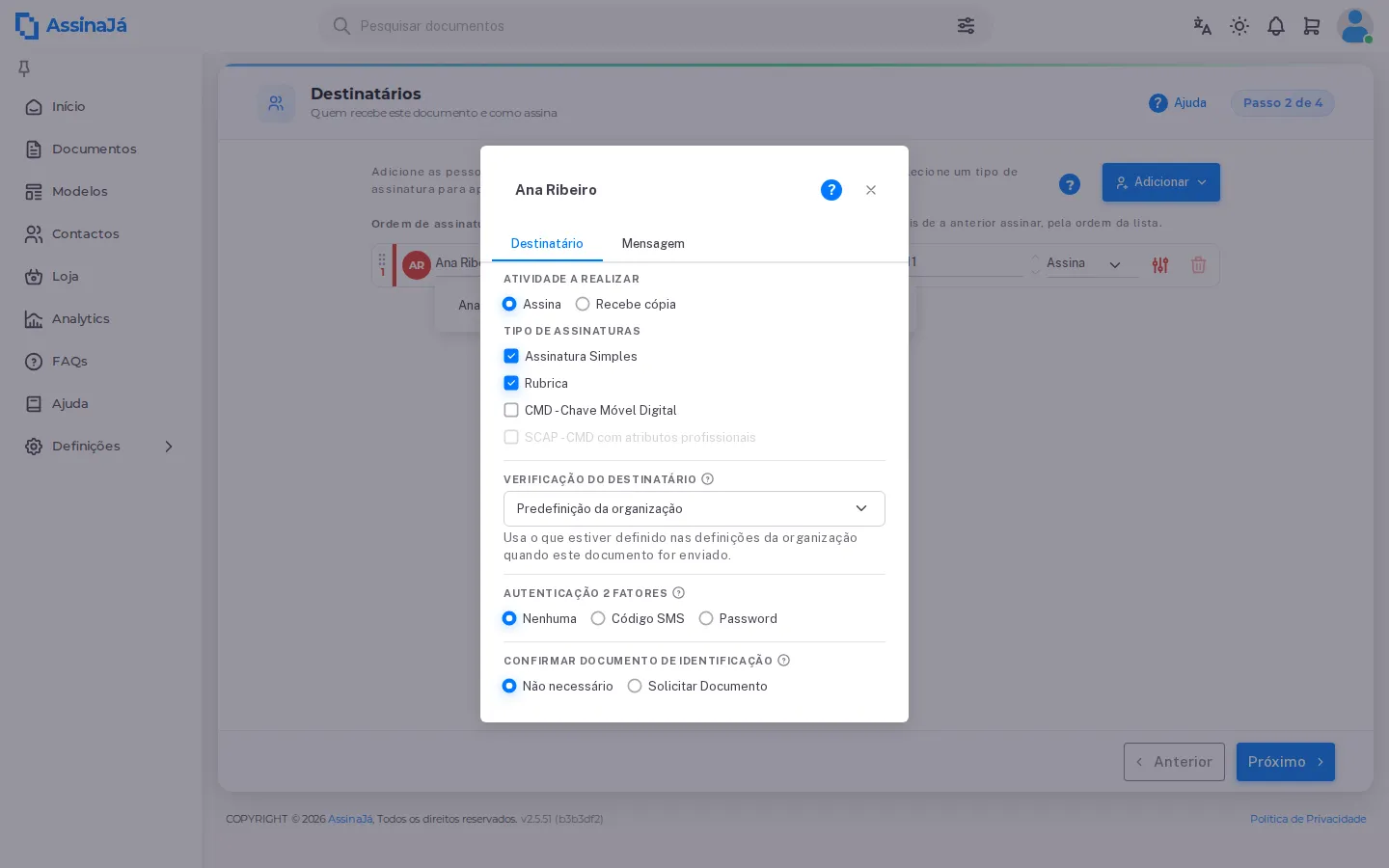Close the Ana Ribeiro dialog

coord(871,190)
